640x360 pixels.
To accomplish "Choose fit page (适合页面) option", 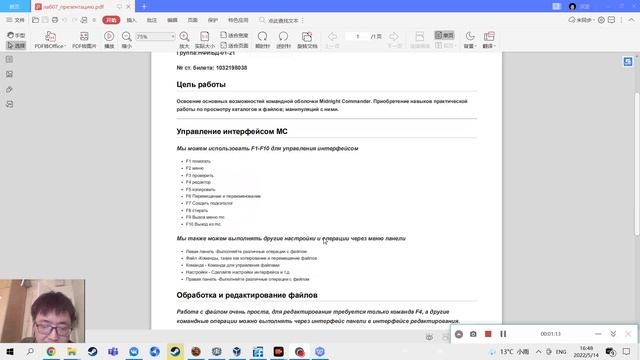I will click(x=234, y=45).
